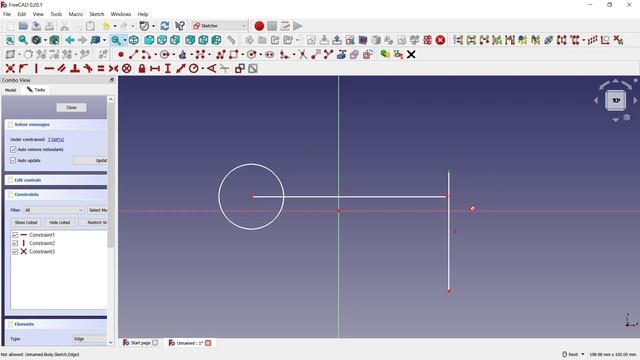
Task: Constrain distance with diagonal arrow tool
Action: click(181, 68)
